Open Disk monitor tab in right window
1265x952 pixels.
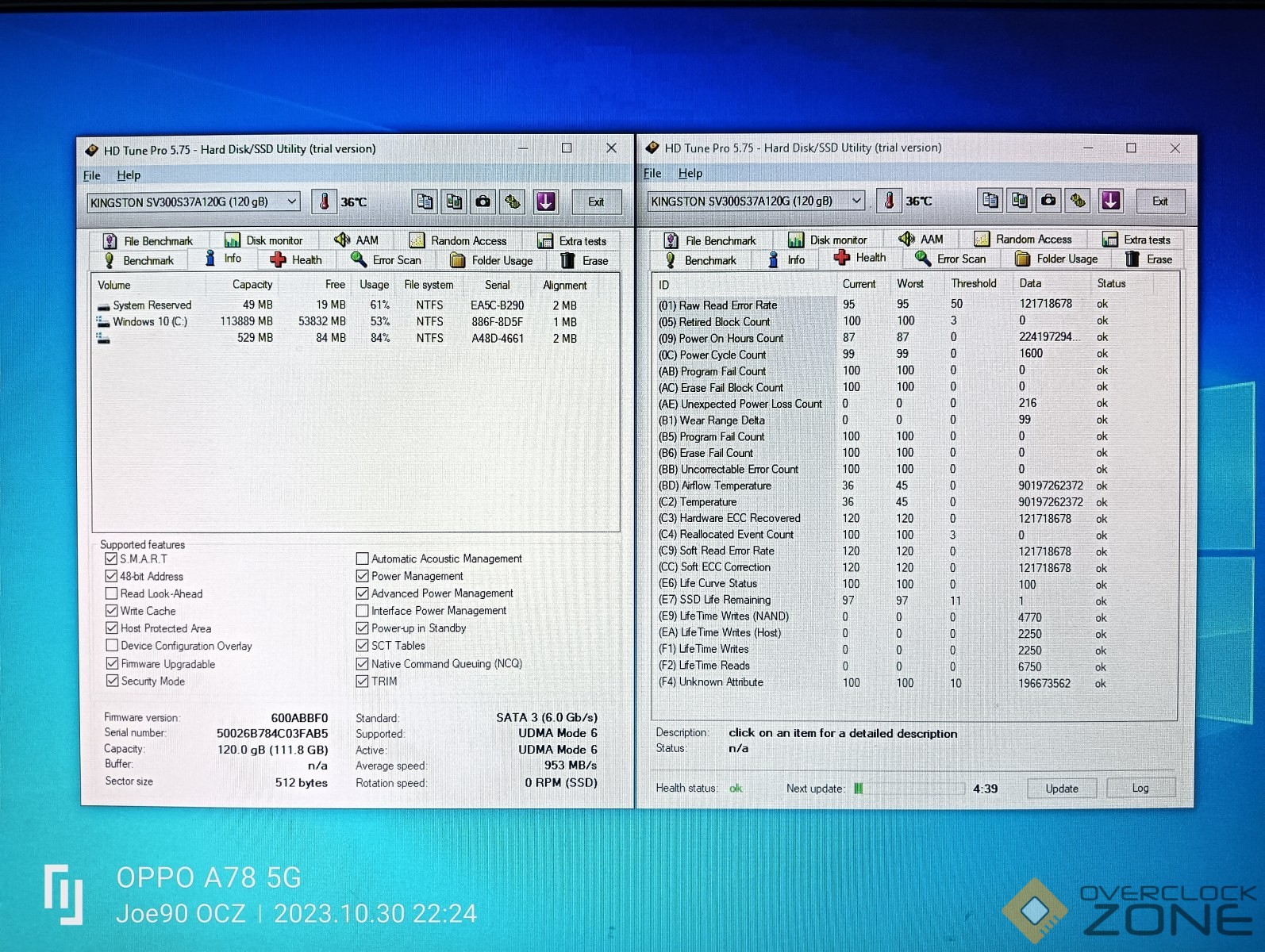pos(828,240)
